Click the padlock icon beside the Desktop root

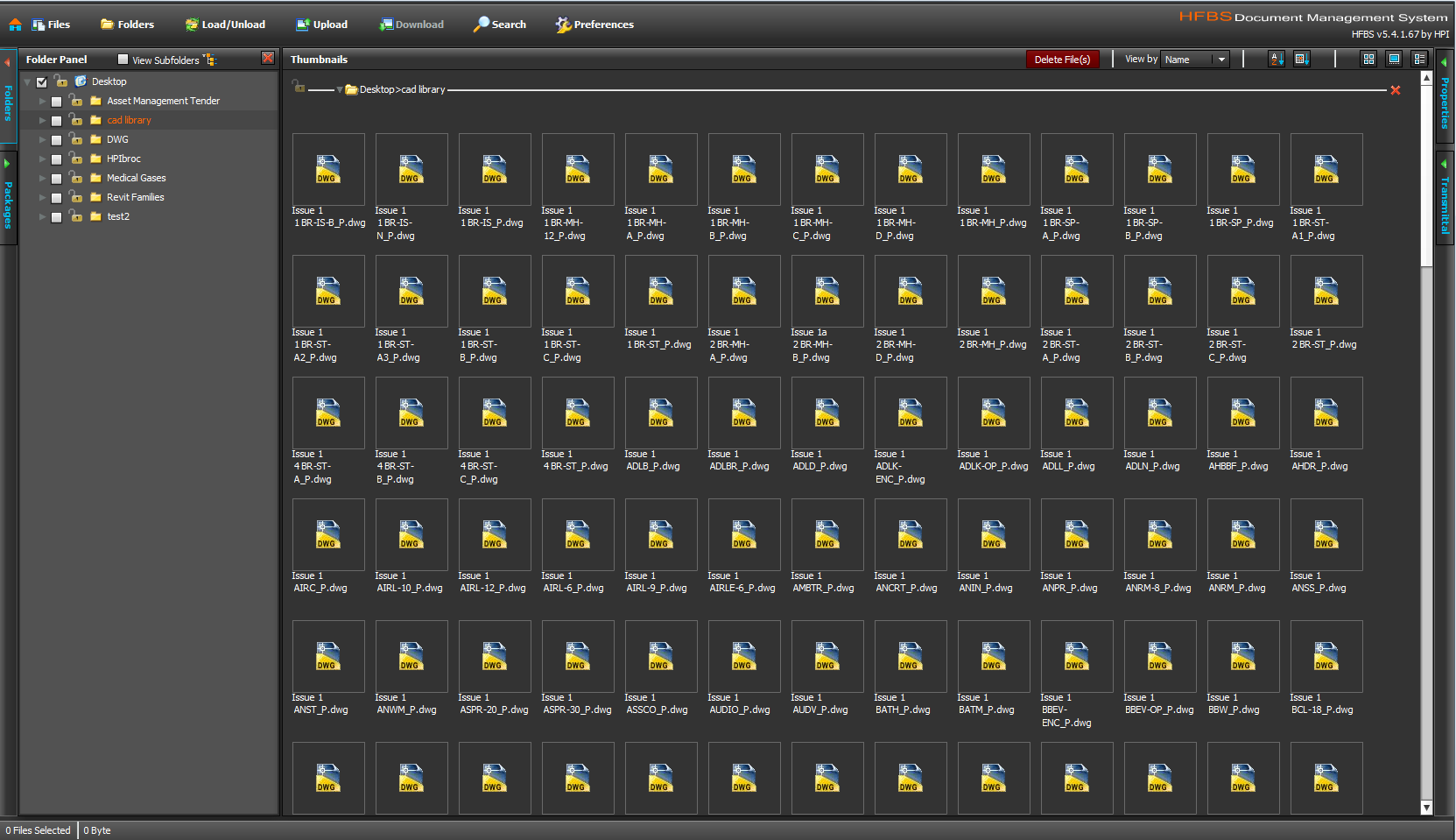click(60, 81)
